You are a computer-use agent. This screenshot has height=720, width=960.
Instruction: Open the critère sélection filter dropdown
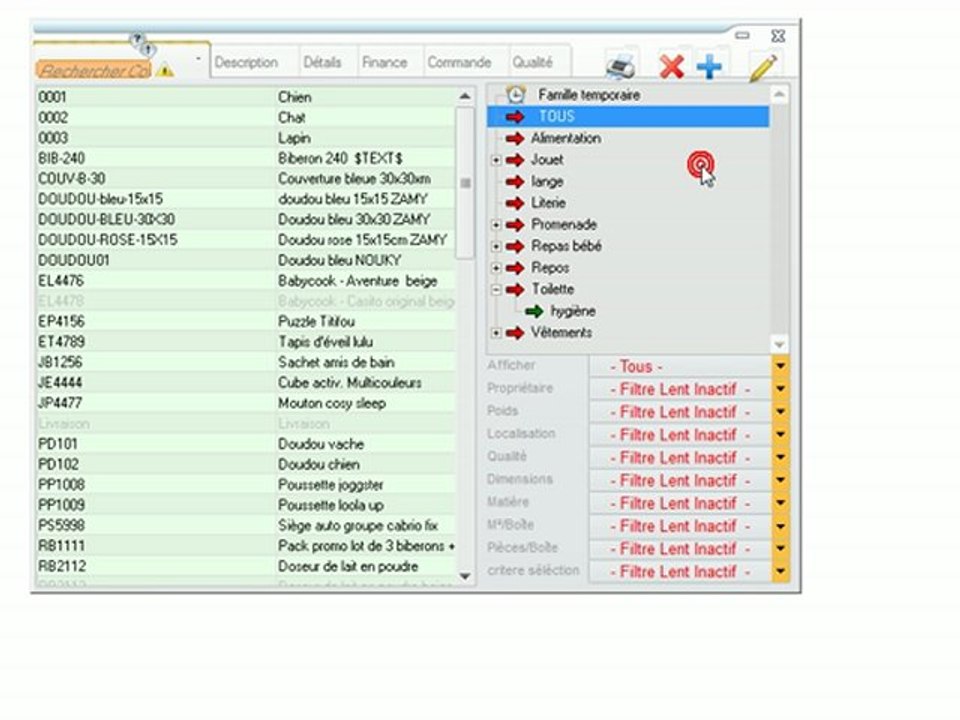[780, 571]
